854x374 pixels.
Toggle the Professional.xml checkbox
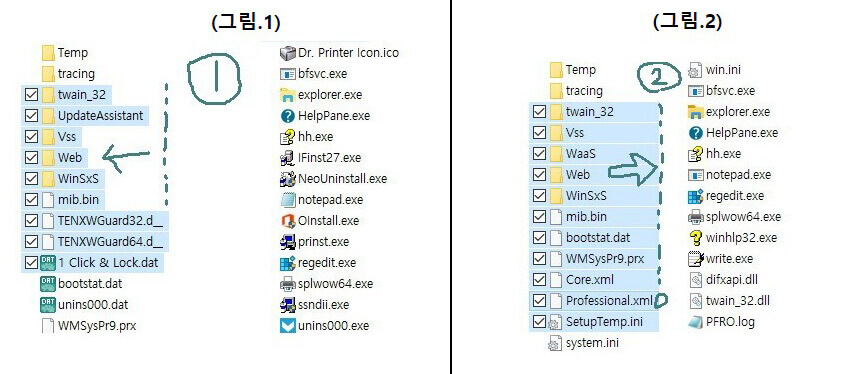tap(539, 301)
